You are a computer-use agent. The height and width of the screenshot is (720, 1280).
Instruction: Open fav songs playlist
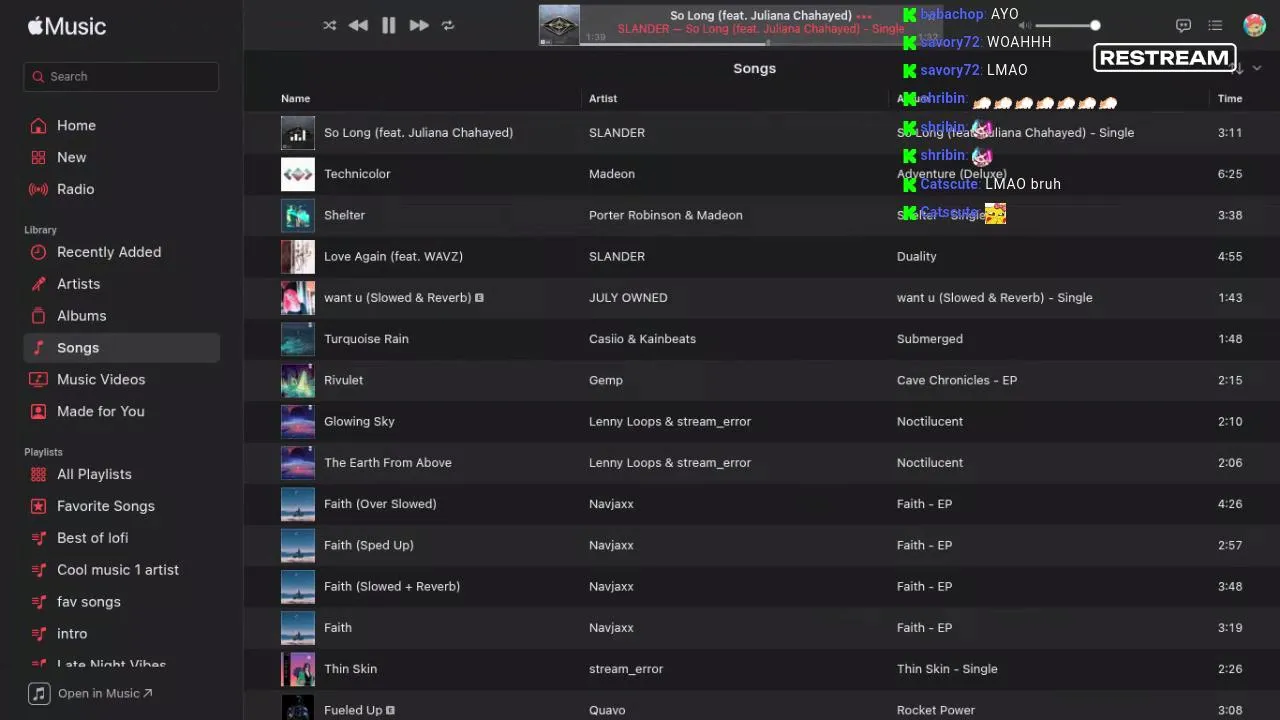coord(121,602)
